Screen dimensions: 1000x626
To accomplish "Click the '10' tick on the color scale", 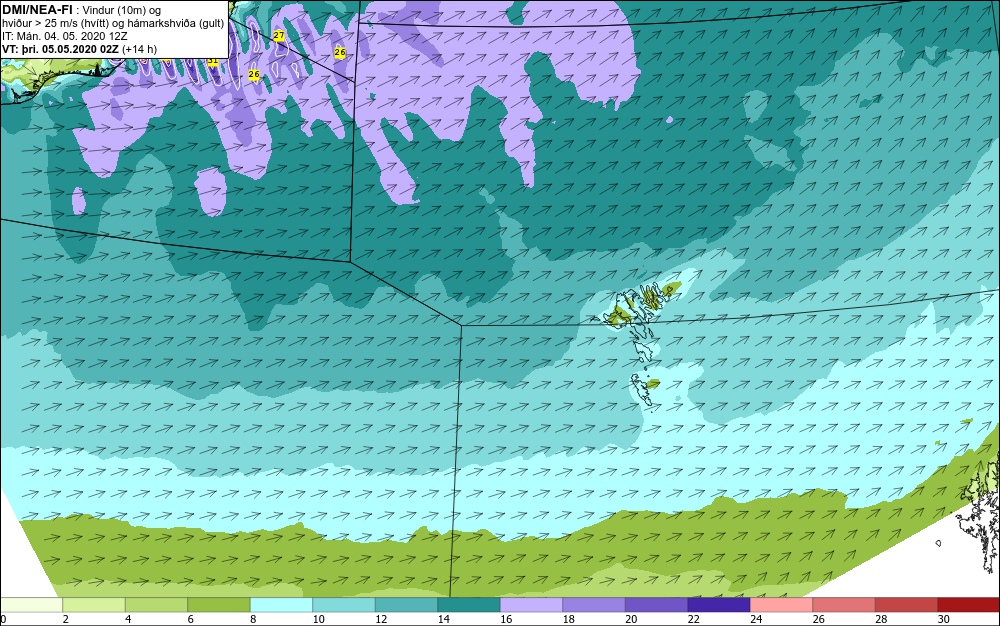I will [x=318, y=619].
